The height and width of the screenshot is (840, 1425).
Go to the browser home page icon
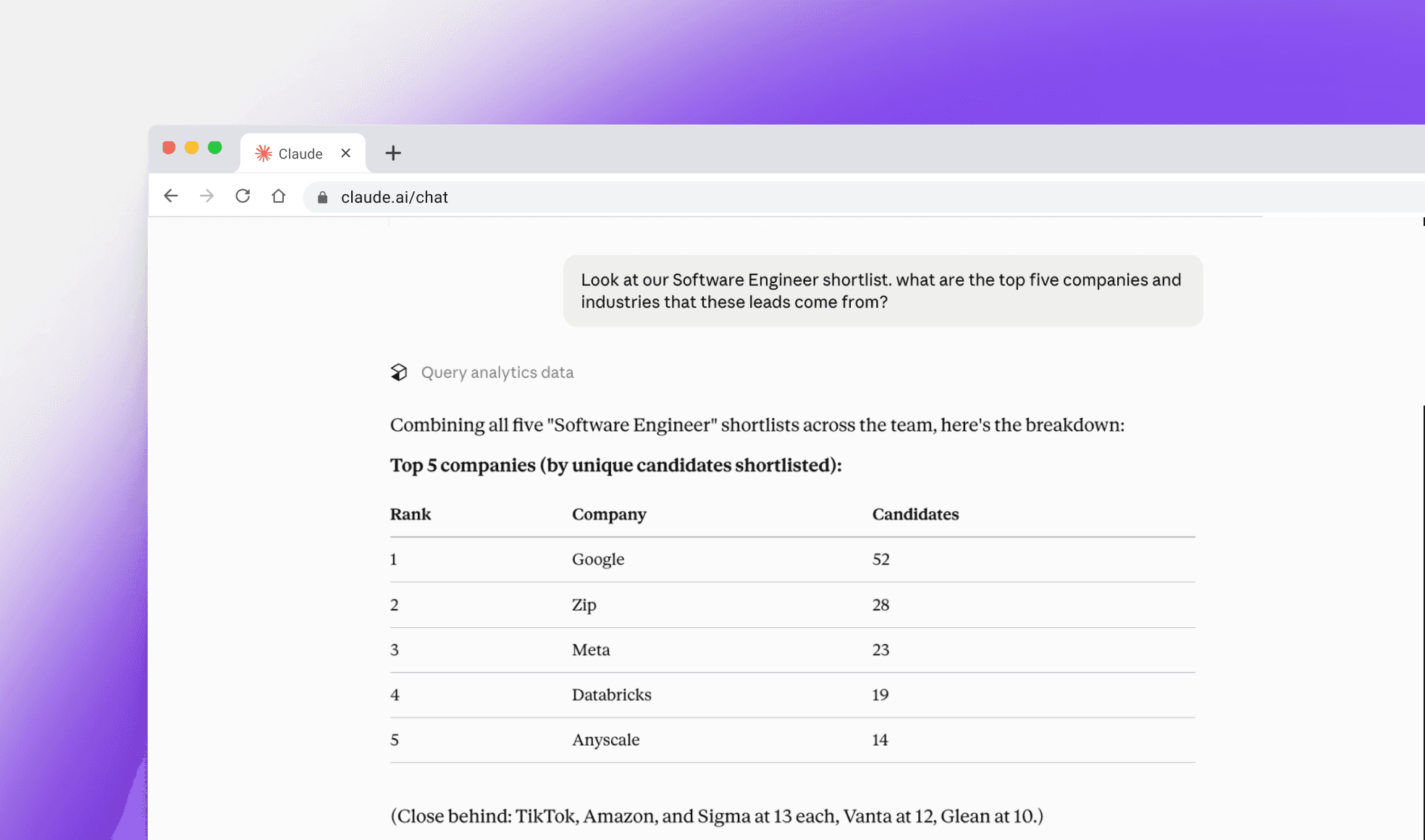pos(279,196)
